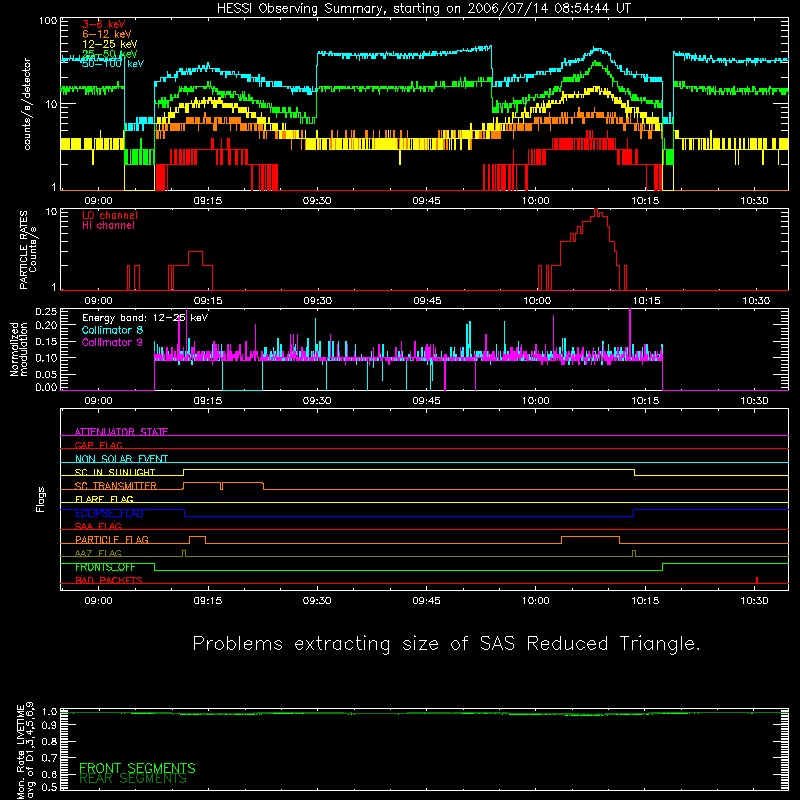This screenshot has width=800, height=800.
Task: Click the HESSI Observing Summary title text
Action: pos(423,9)
